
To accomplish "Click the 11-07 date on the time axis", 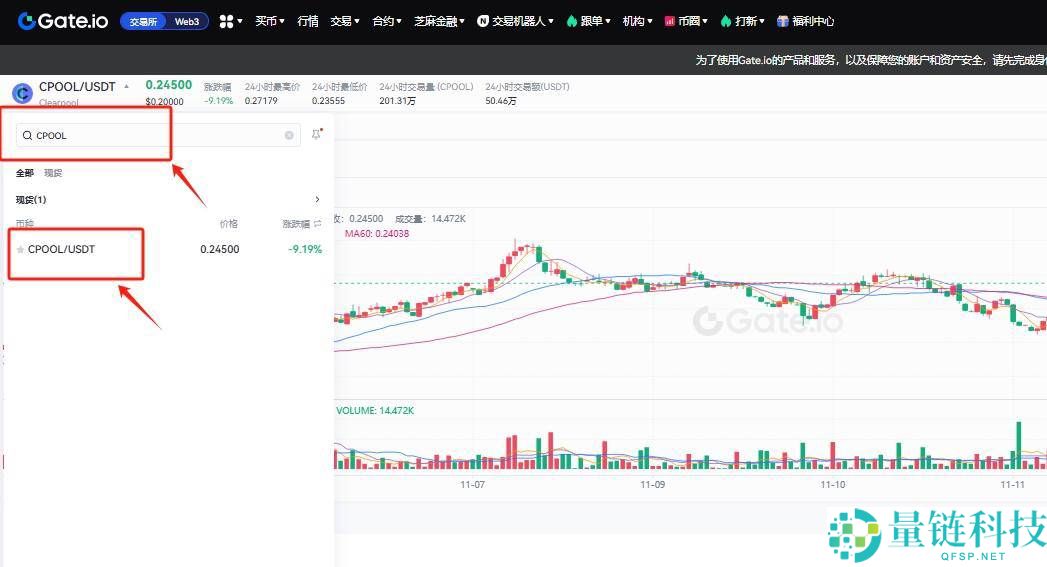I will coord(472,485).
